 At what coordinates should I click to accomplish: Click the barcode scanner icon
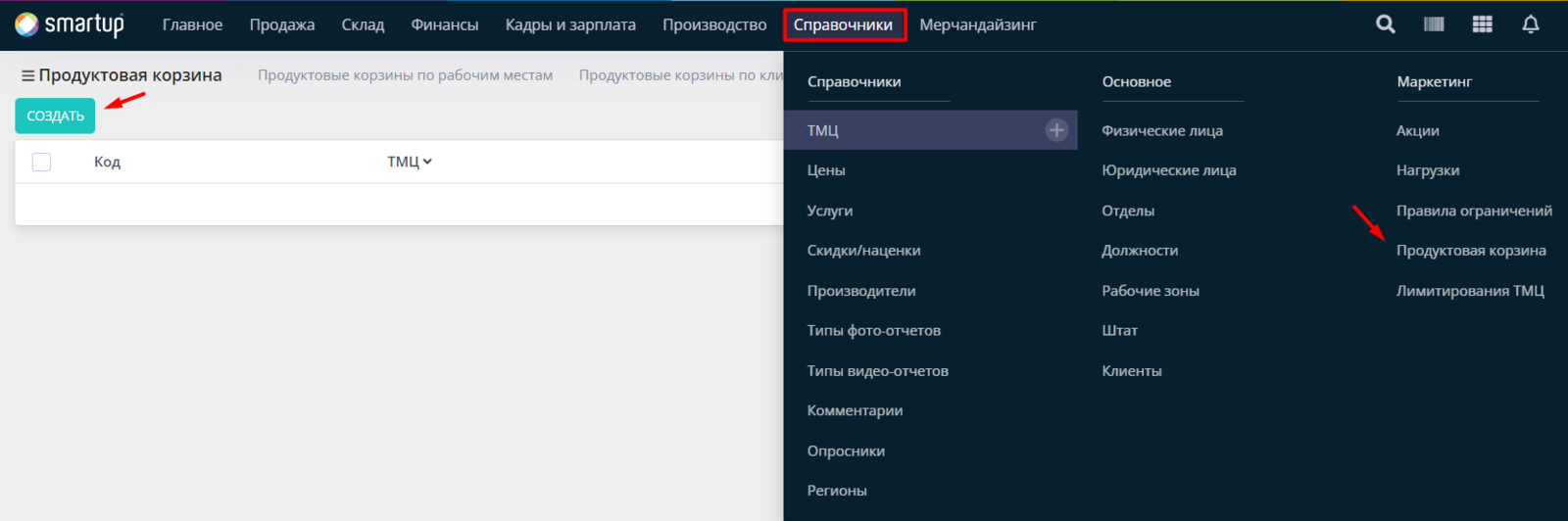point(1434,24)
